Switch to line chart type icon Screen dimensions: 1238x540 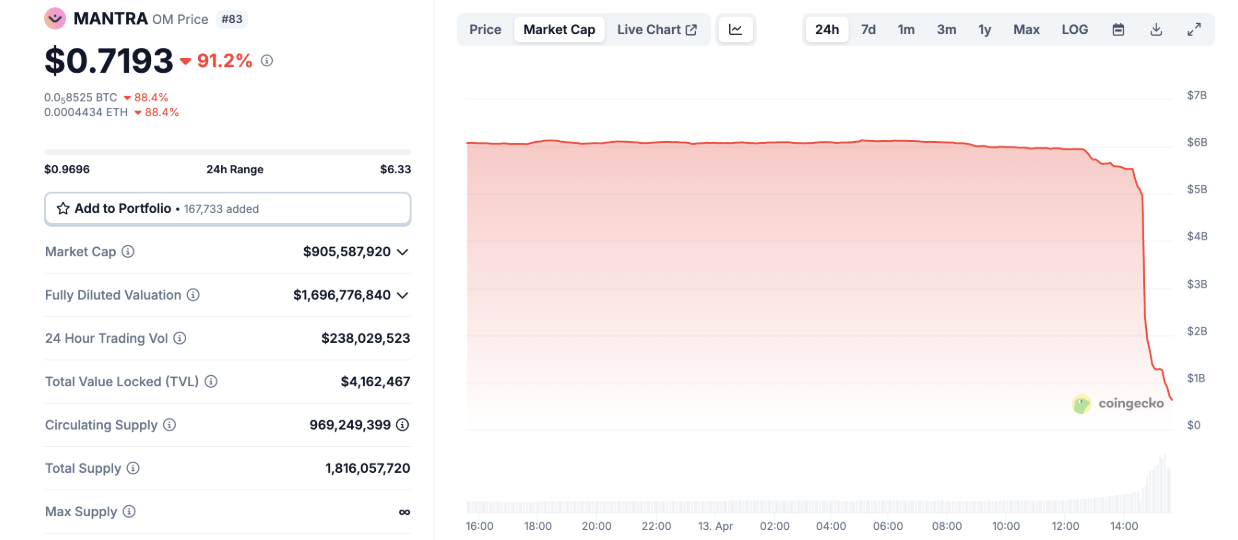pyautogui.click(x=736, y=29)
